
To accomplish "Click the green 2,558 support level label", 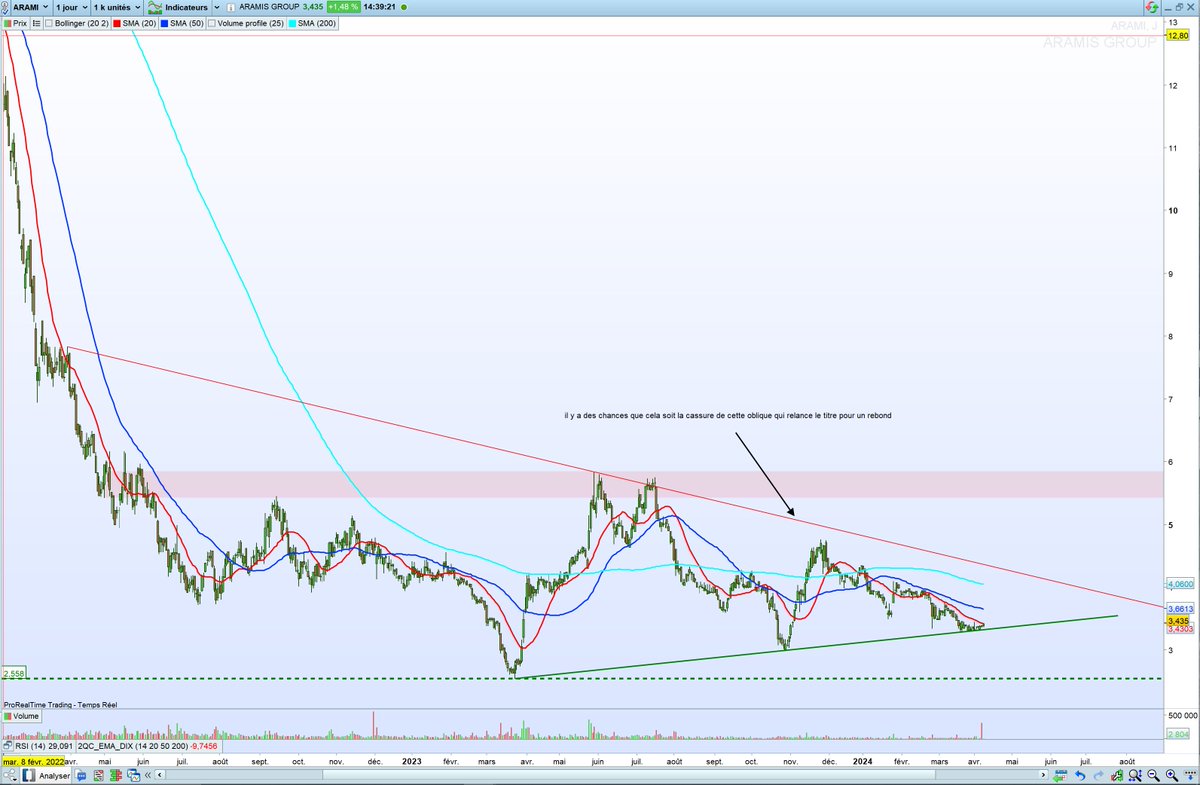I will (x=13, y=674).
